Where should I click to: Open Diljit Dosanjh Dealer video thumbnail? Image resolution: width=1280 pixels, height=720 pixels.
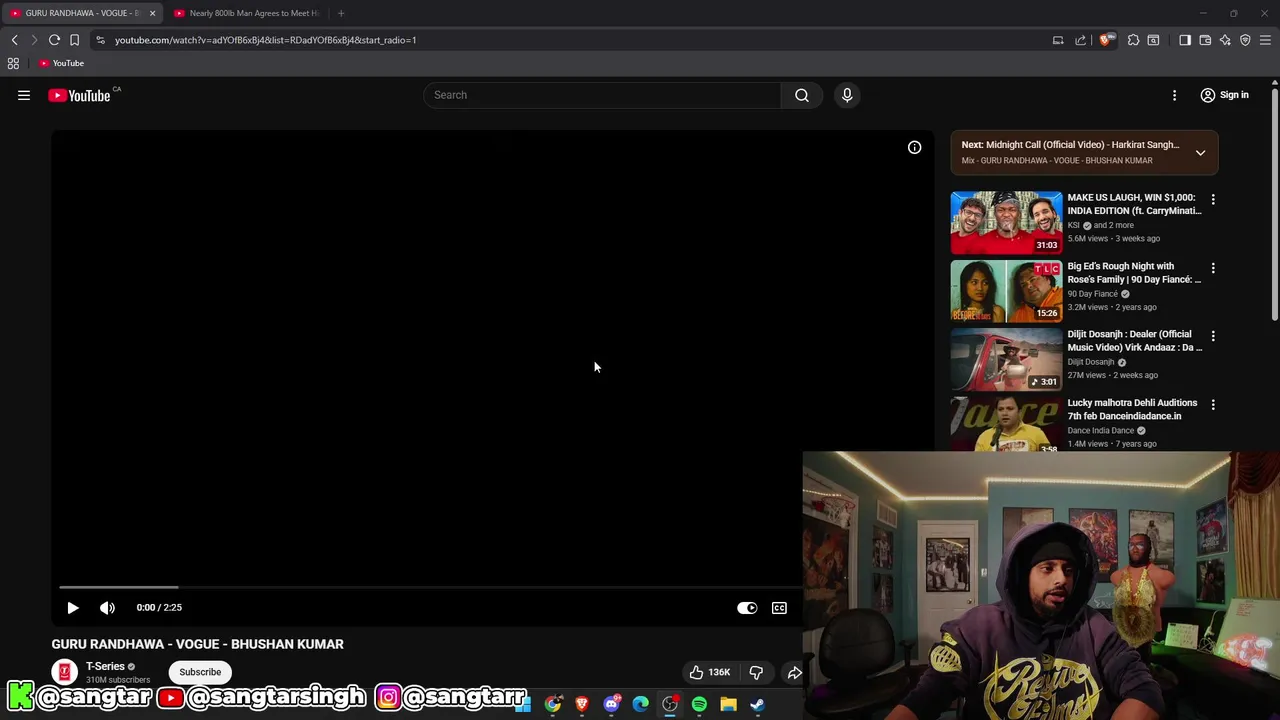(1006, 359)
